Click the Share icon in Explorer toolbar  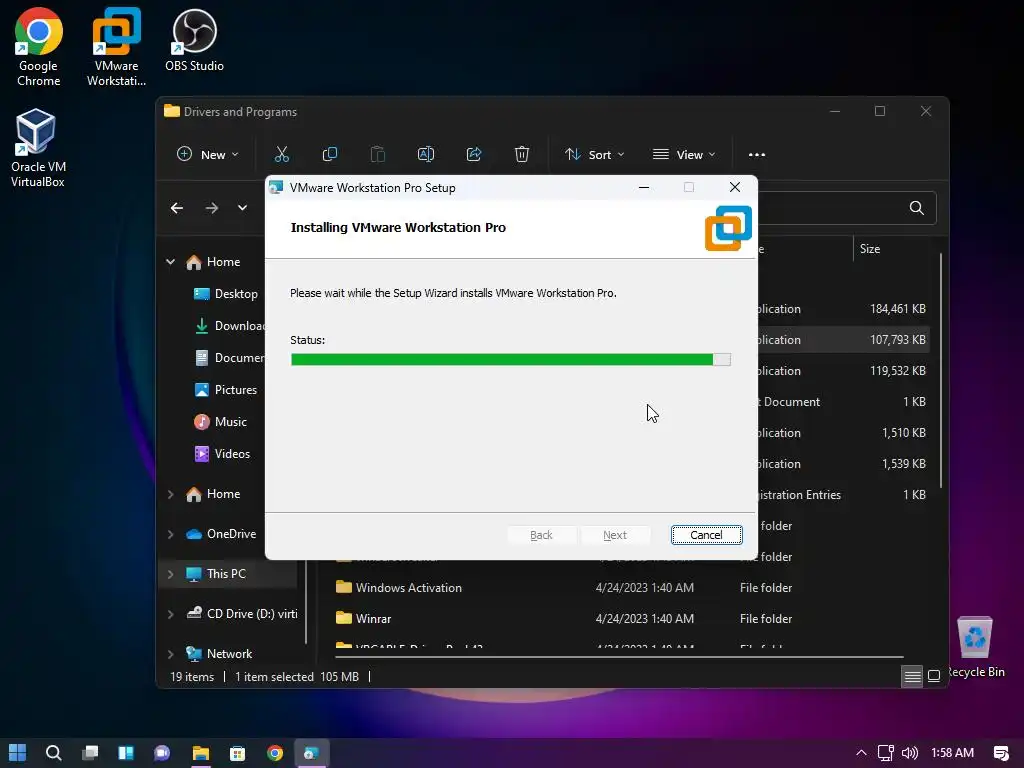pos(473,155)
